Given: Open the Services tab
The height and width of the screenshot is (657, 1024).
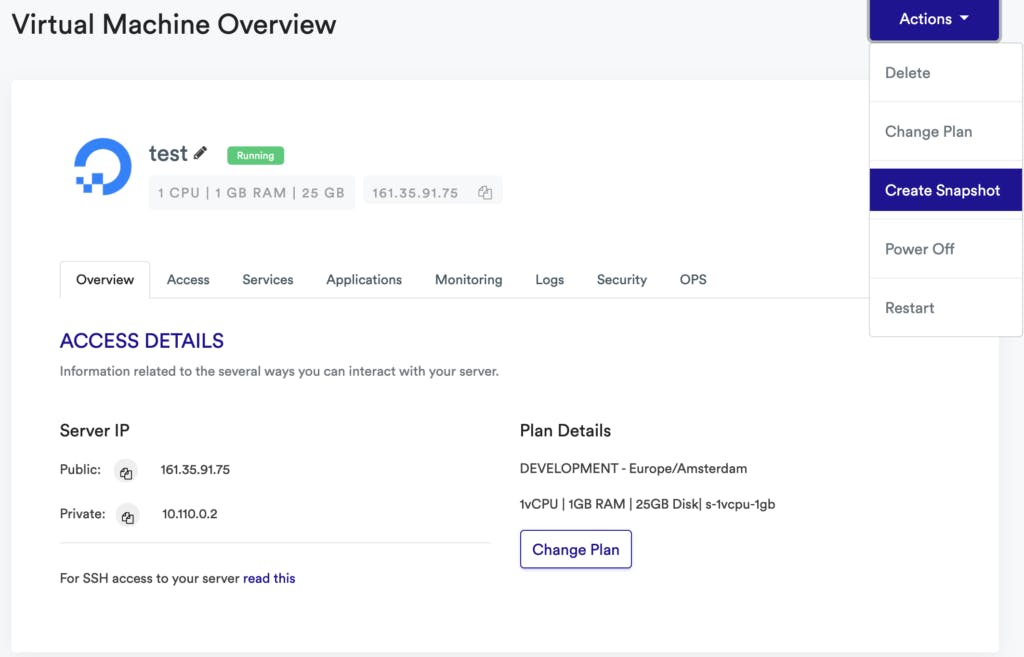Looking at the screenshot, I should pyautogui.click(x=268, y=280).
